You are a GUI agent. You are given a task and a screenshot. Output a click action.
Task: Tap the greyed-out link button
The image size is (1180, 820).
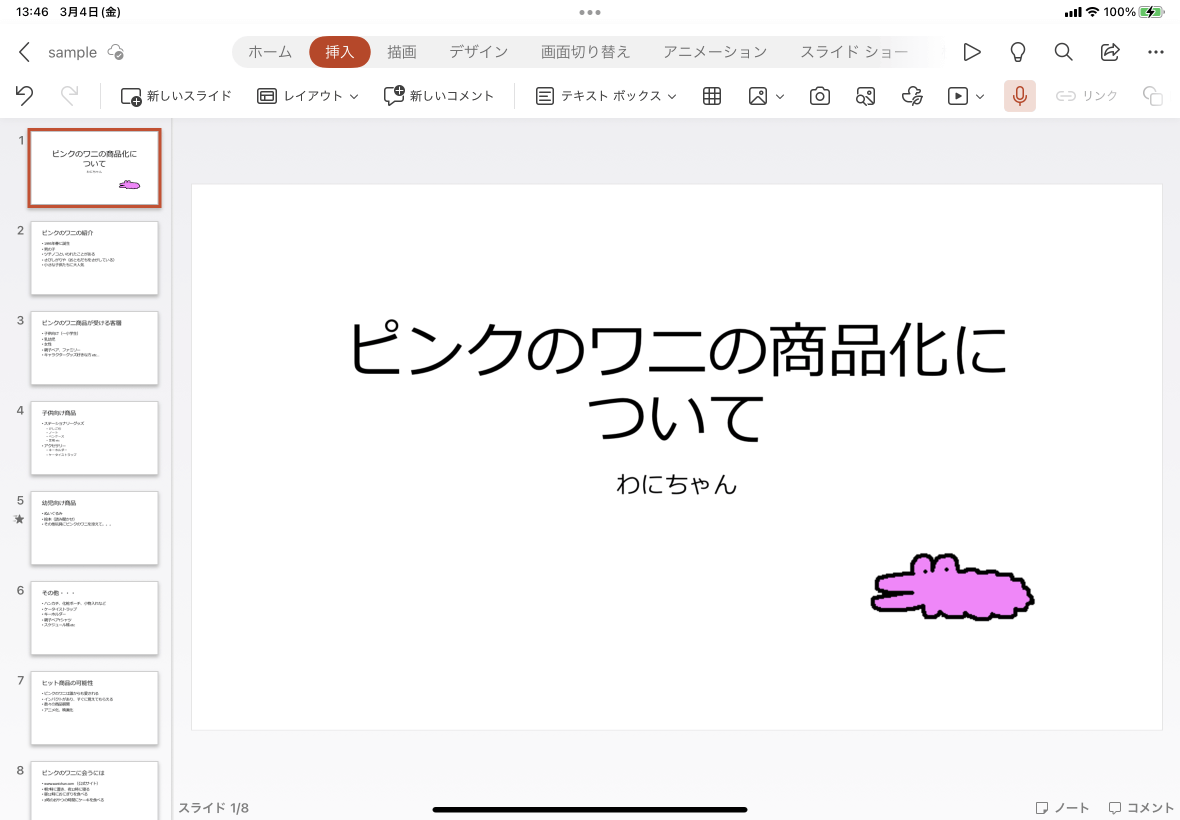click(x=1086, y=96)
